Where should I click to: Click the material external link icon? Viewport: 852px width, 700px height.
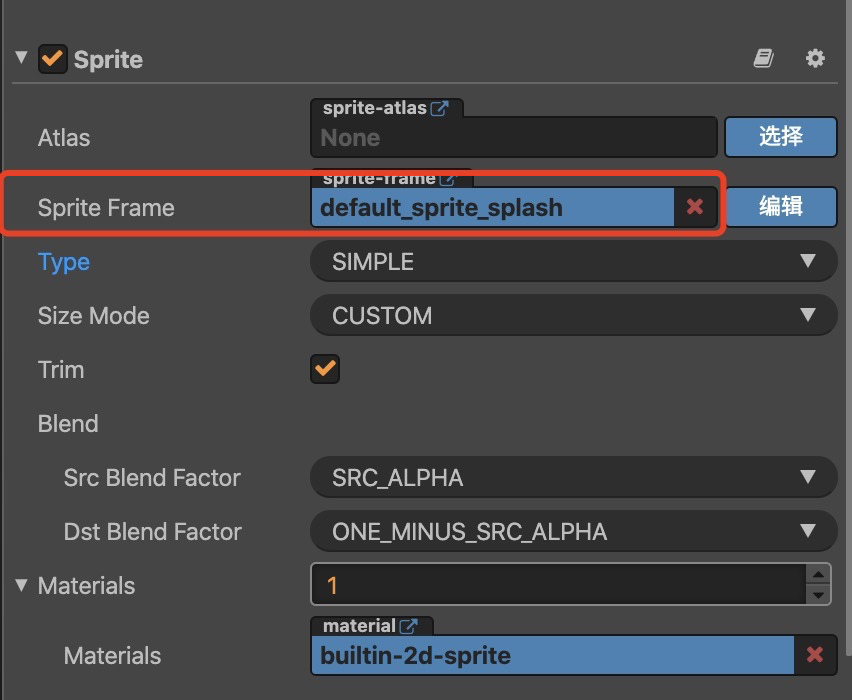(408, 626)
